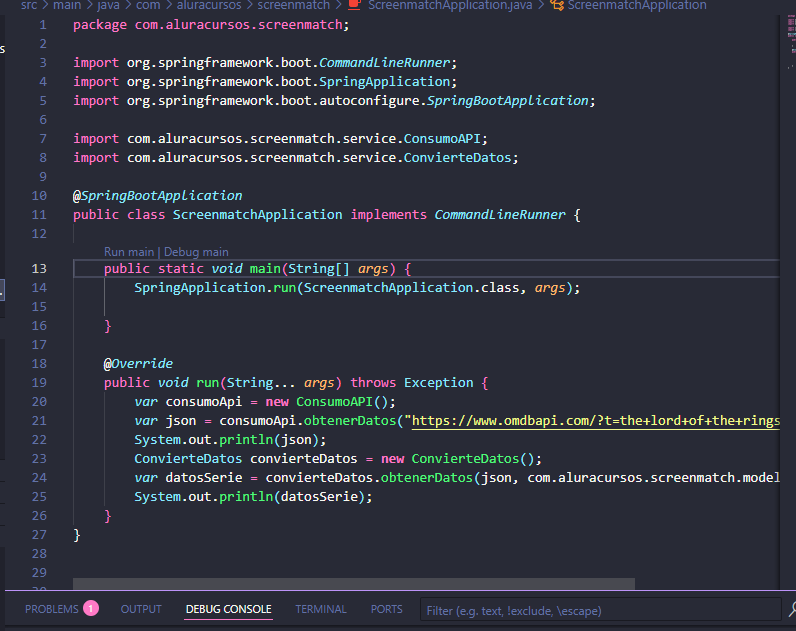Viewport: 796px width, 631px height.
Task: Open the ScreenmatchApplication class breadcrumb segment
Action: click(637, 5)
